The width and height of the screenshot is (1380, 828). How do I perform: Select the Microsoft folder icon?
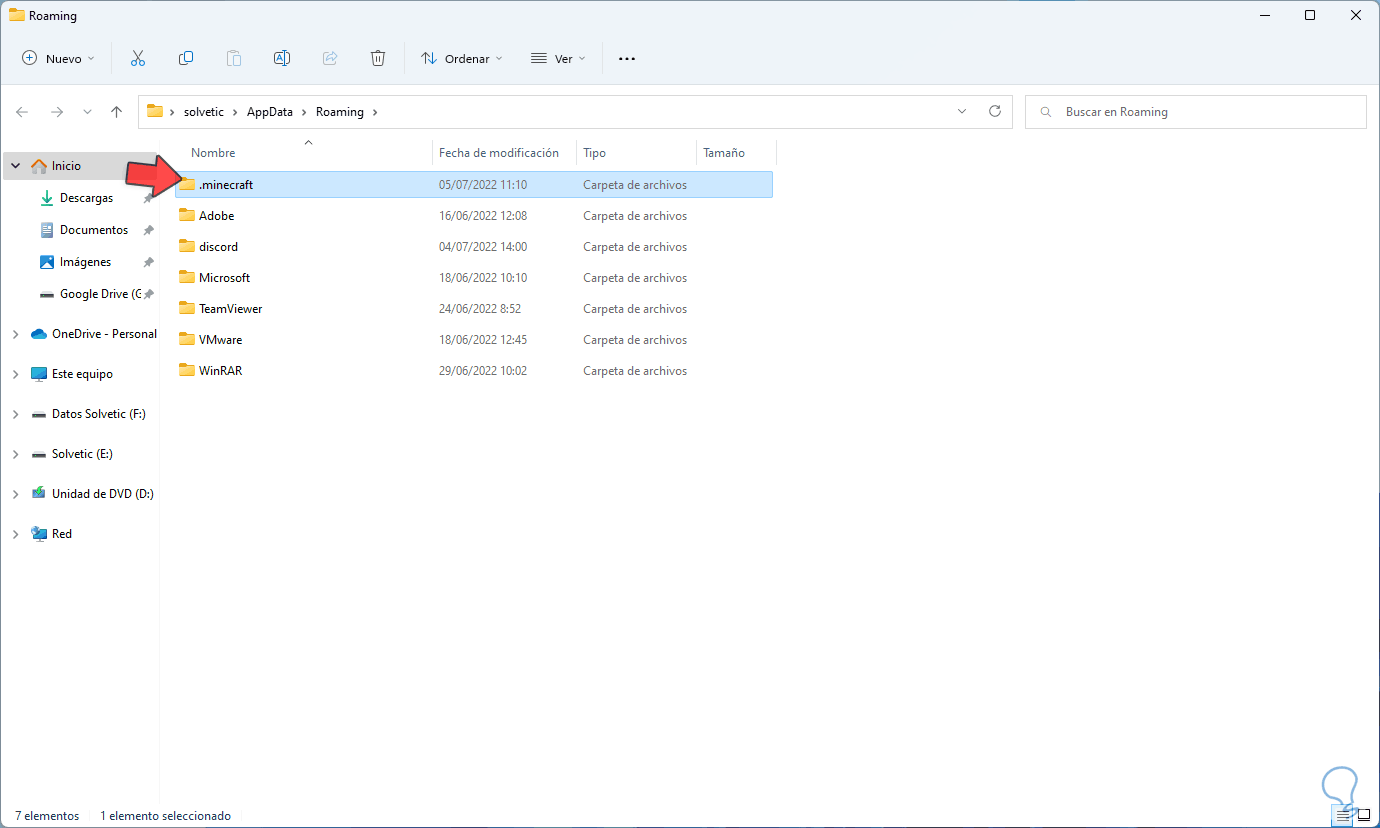pos(187,277)
